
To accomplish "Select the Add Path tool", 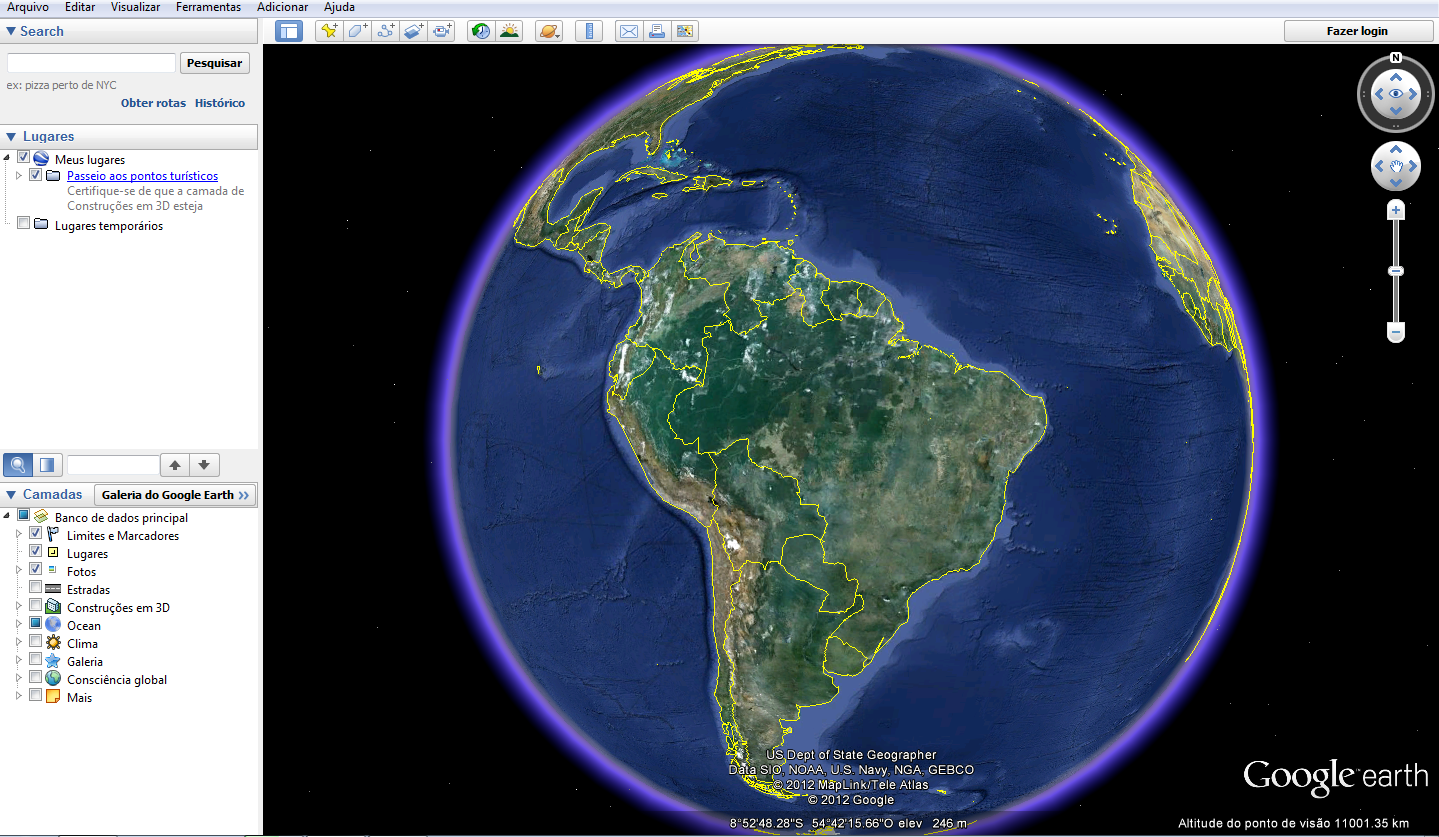I will point(385,31).
